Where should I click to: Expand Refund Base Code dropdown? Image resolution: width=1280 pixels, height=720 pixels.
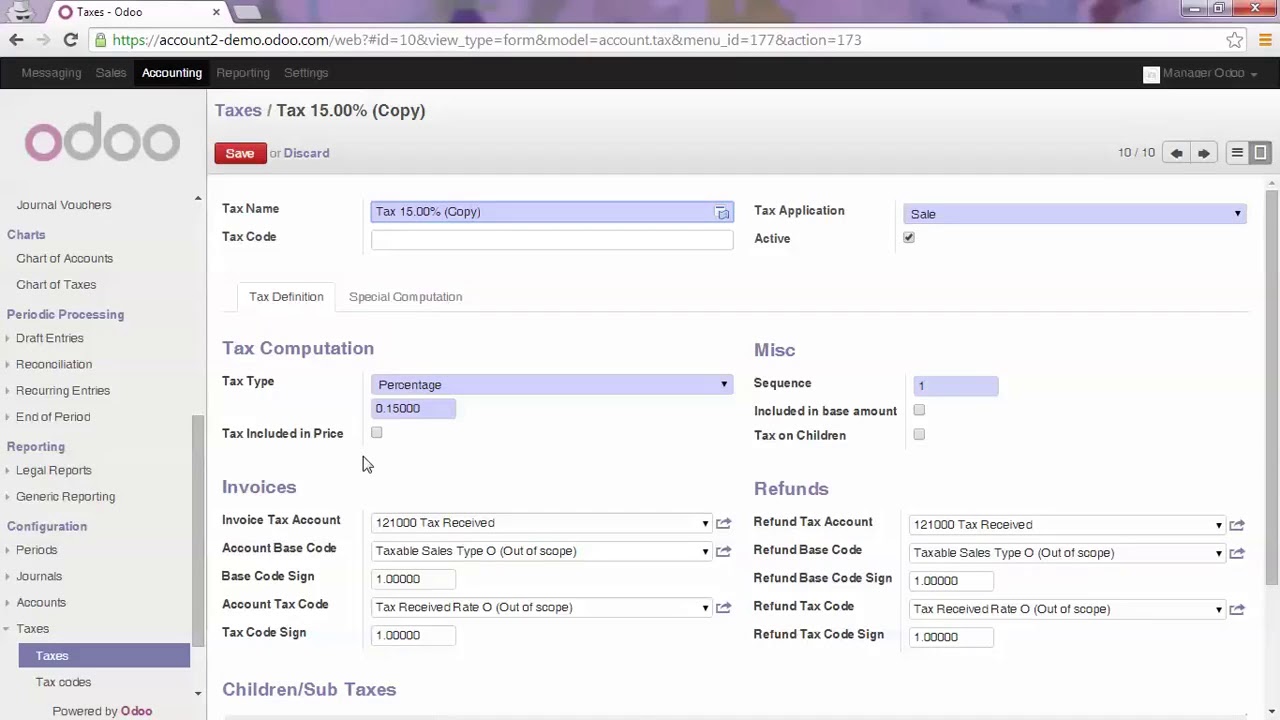(1218, 553)
